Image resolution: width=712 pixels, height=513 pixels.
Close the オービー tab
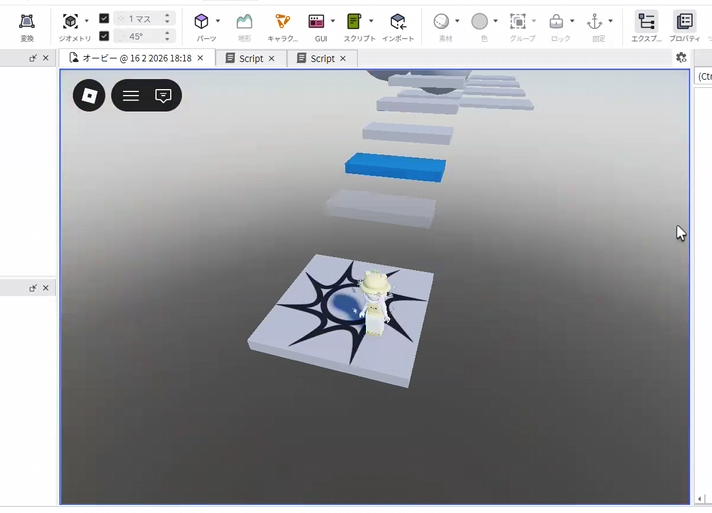pos(200,58)
